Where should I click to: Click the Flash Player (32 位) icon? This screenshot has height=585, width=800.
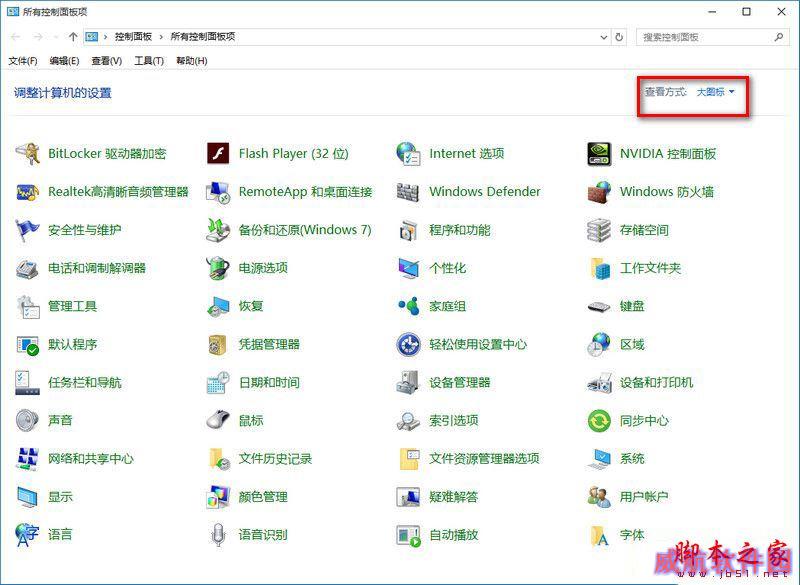point(218,154)
